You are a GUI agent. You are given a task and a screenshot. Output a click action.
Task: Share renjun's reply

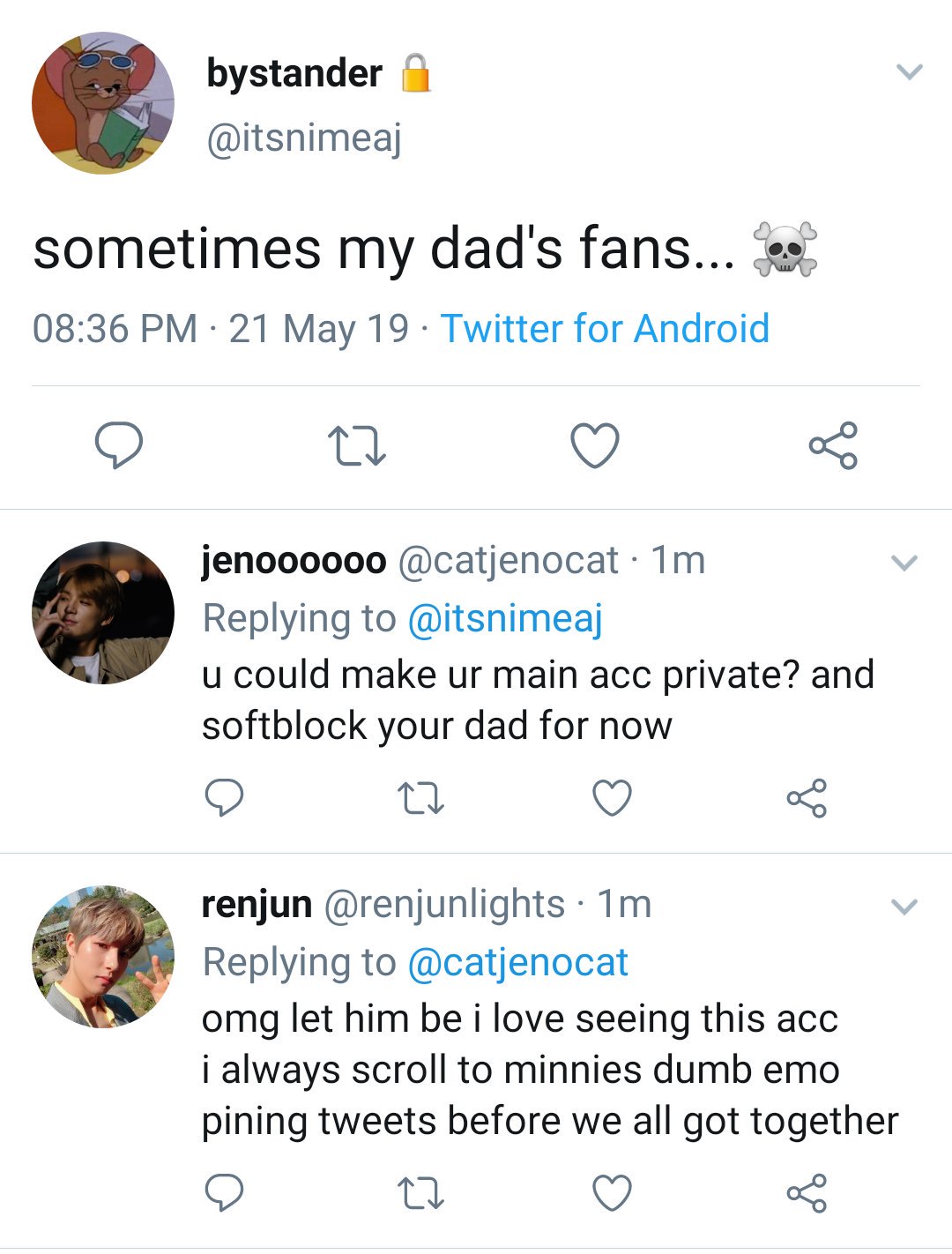[807, 1193]
